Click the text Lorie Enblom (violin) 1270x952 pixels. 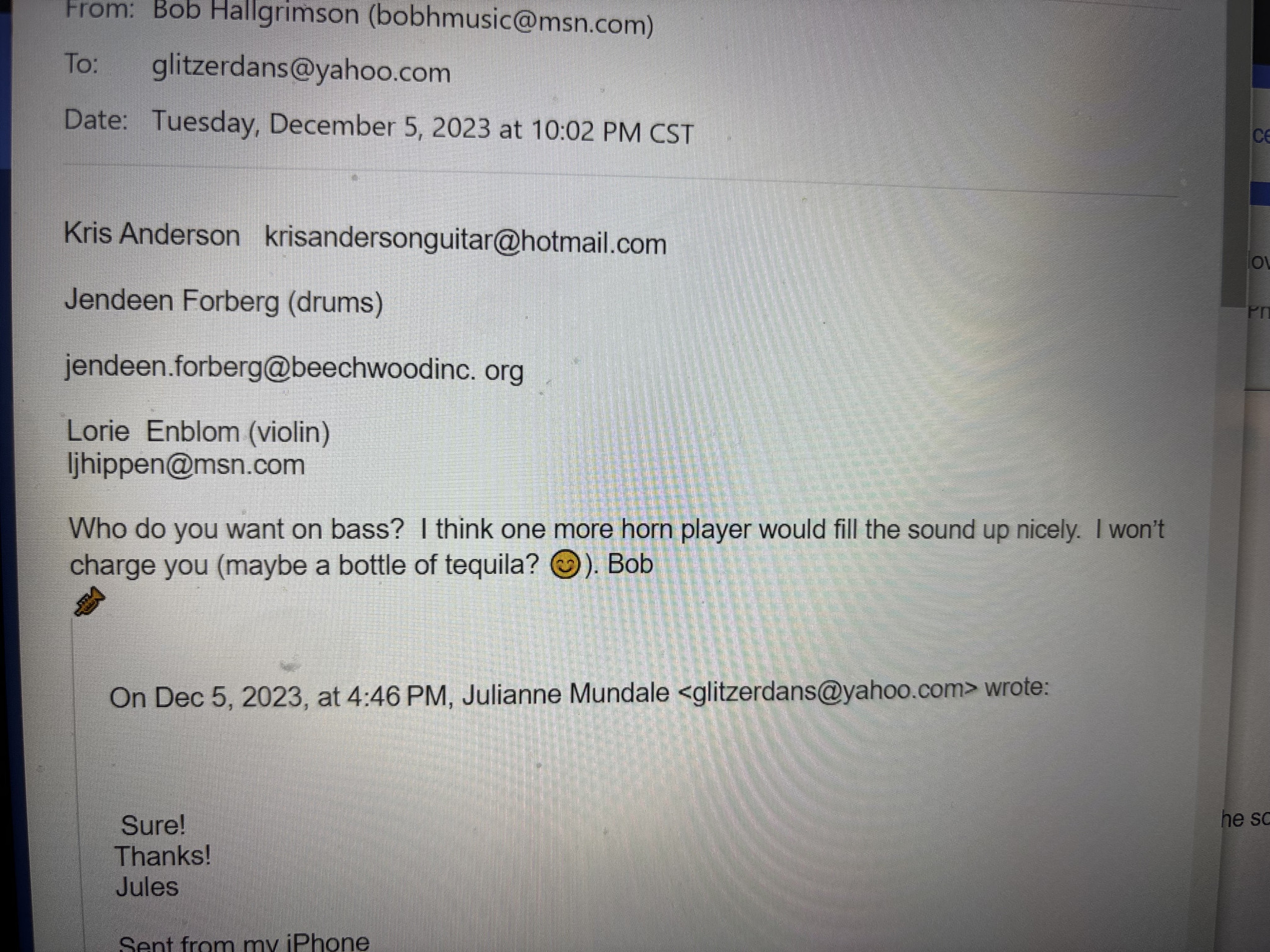coord(198,431)
